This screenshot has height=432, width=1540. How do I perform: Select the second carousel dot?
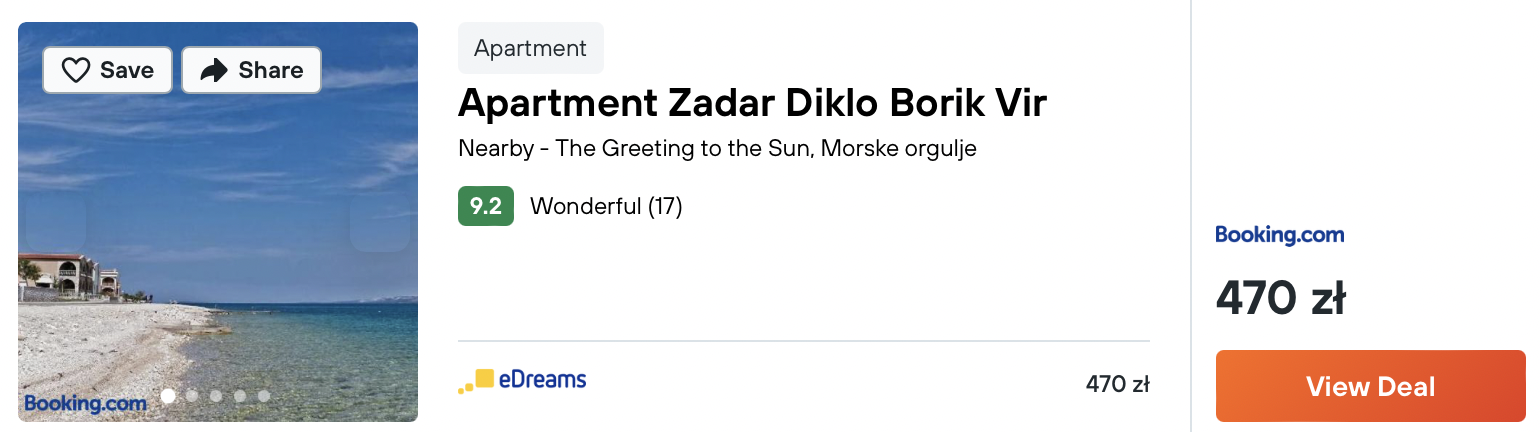click(192, 396)
